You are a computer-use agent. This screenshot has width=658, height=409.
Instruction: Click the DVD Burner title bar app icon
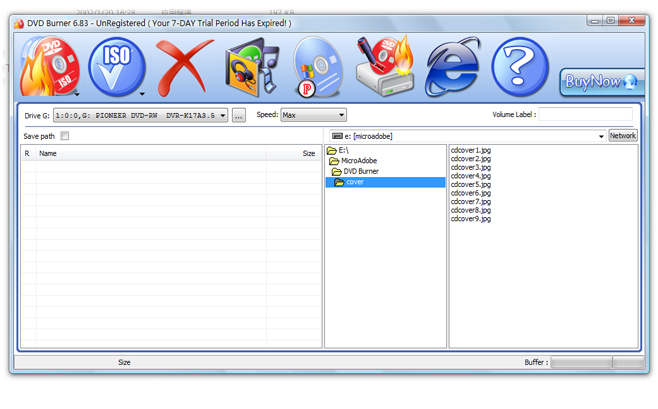19,23
